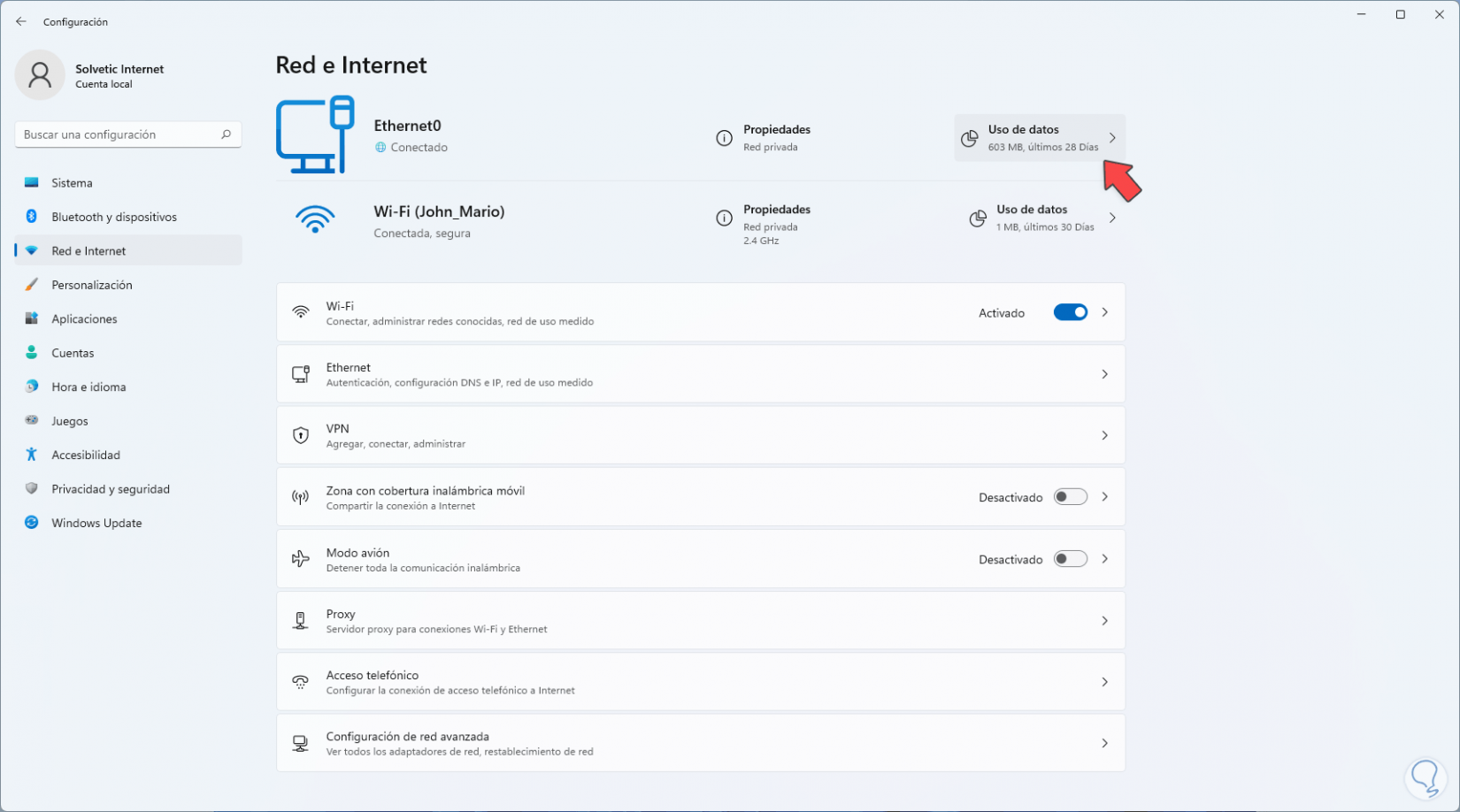
Task: Click the Proxy server icon
Action: pos(301,621)
